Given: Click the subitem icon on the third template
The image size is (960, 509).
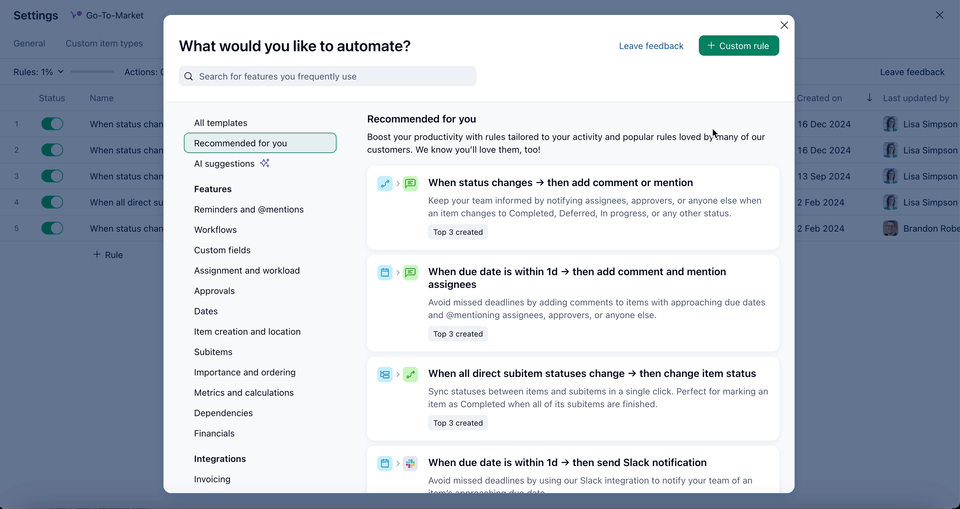Looking at the screenshot, I should point(385,375).
